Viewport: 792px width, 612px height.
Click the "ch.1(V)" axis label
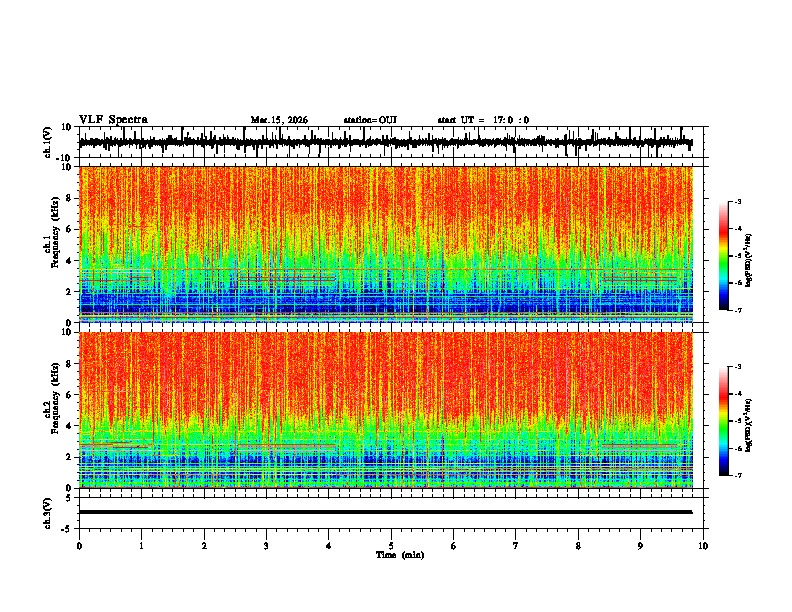(47, 142)
